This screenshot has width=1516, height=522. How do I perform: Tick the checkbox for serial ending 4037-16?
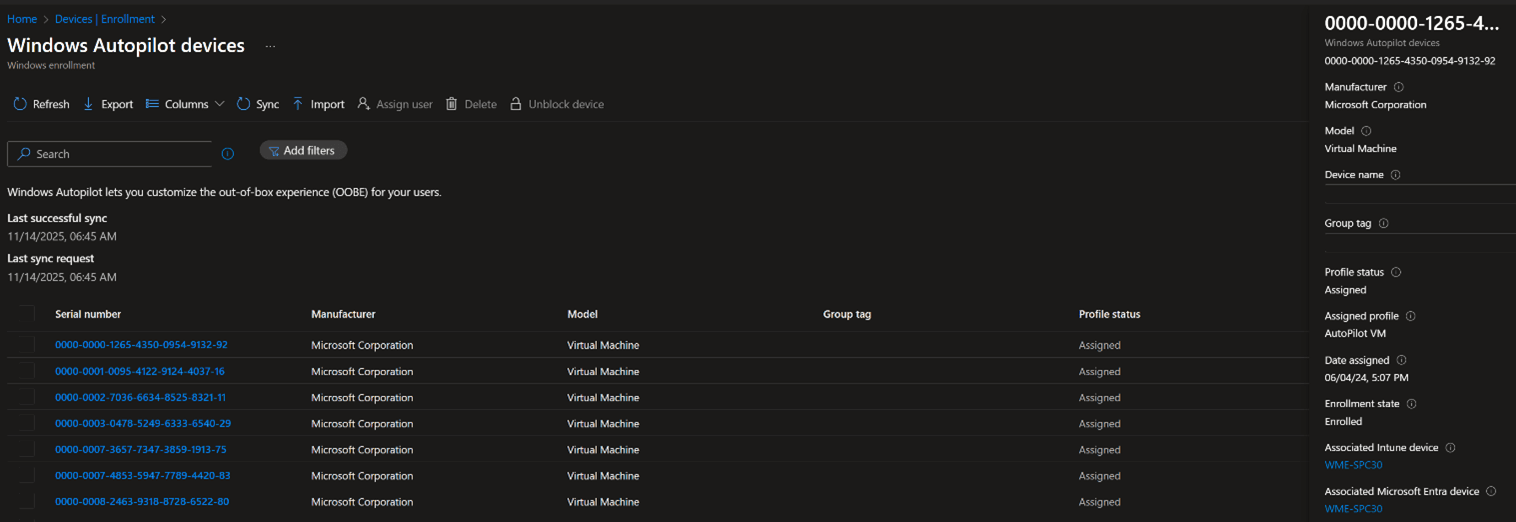coord(25,371)
